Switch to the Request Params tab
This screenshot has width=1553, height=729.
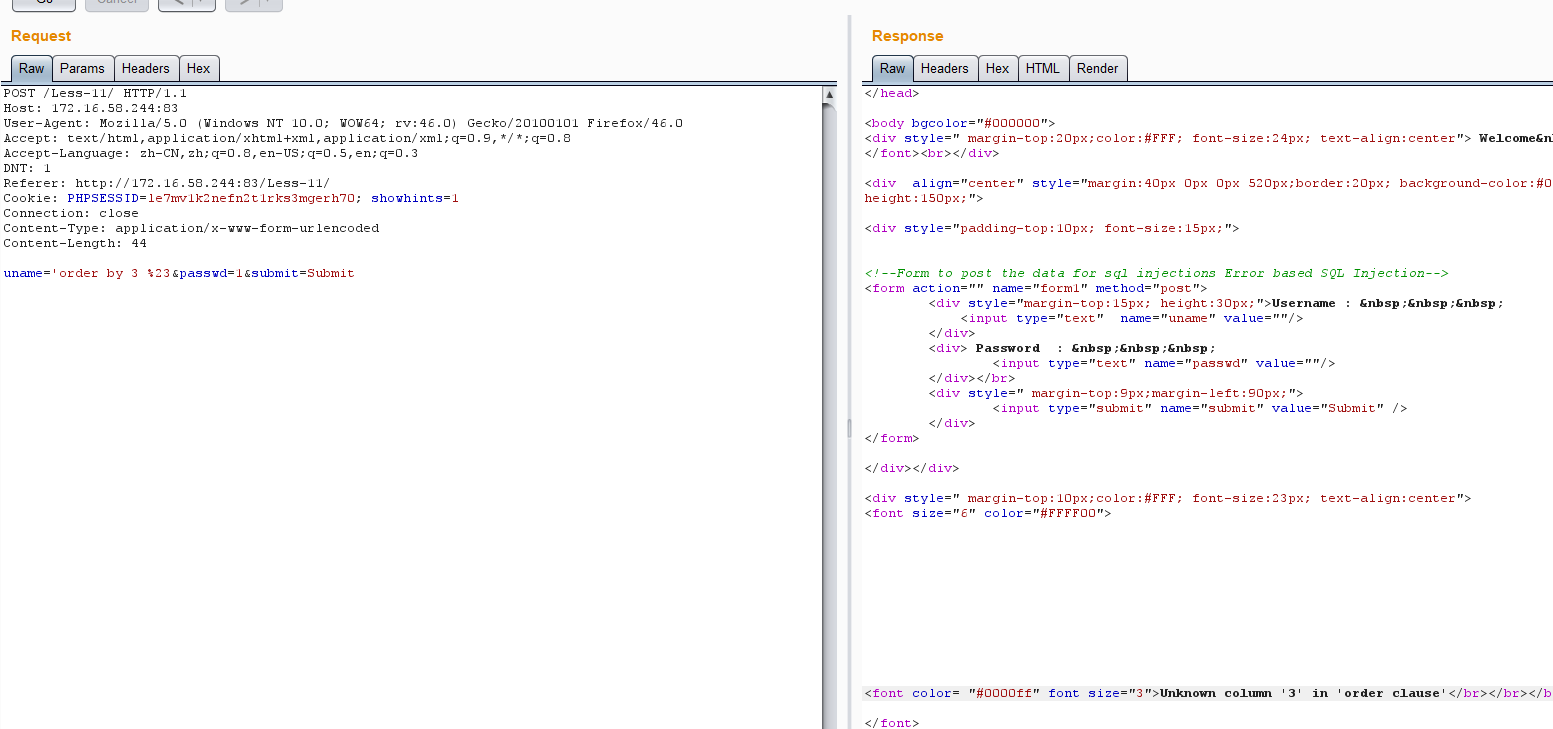pos(82,68)
